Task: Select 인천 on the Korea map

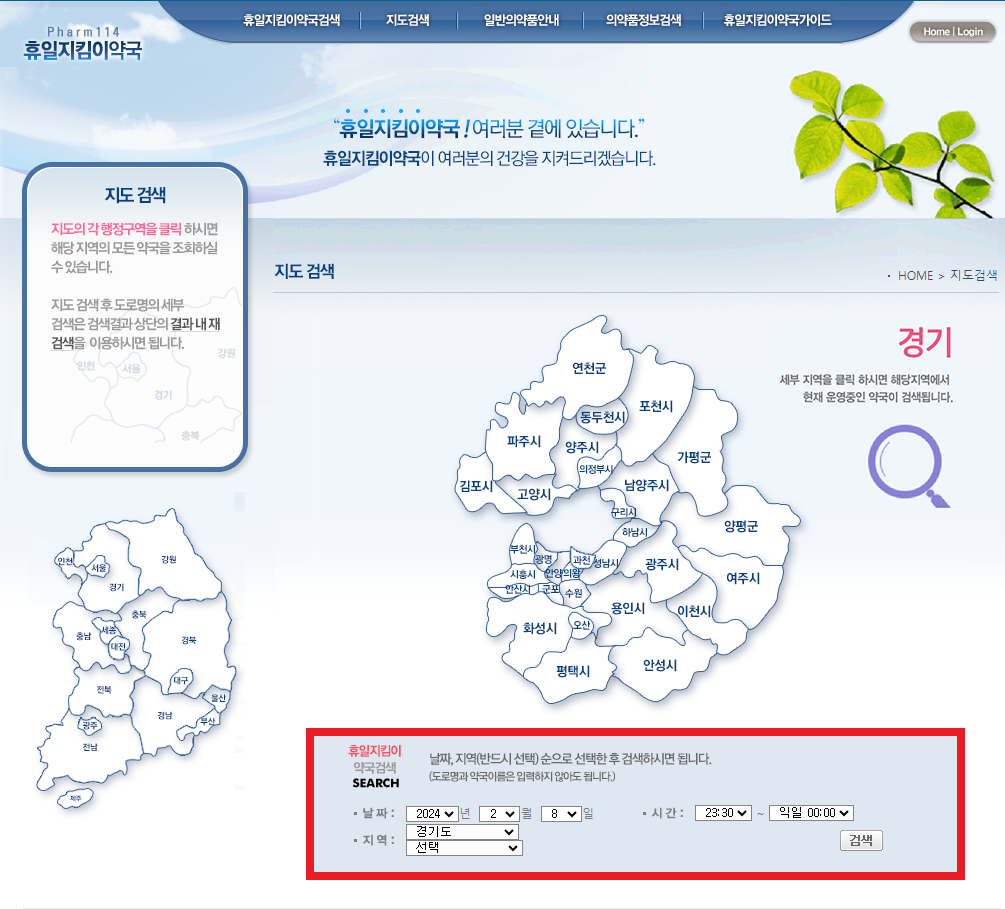Action: [65, 561]
